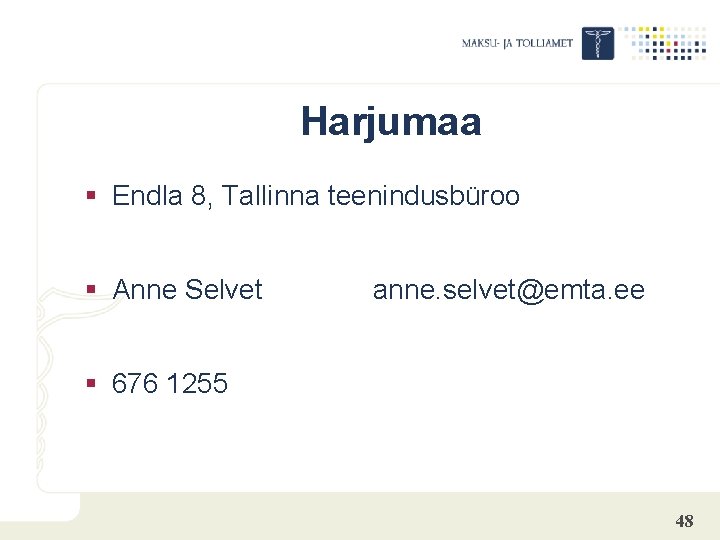The width and height of the screenshot is (720, 540).
Task: Click the word Tallinna in address line
Action: click(x=270, y=195)
